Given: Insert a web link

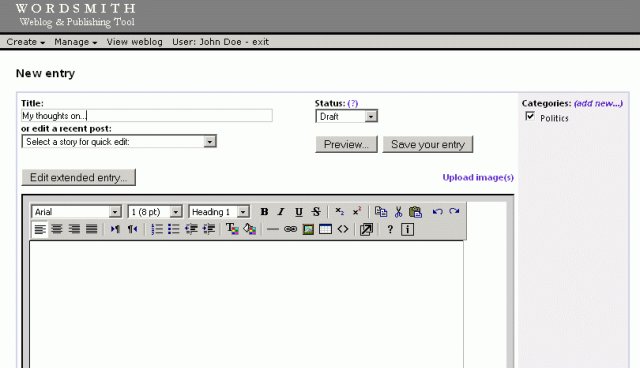Looking at the screenshot, I should pos(290,229).
